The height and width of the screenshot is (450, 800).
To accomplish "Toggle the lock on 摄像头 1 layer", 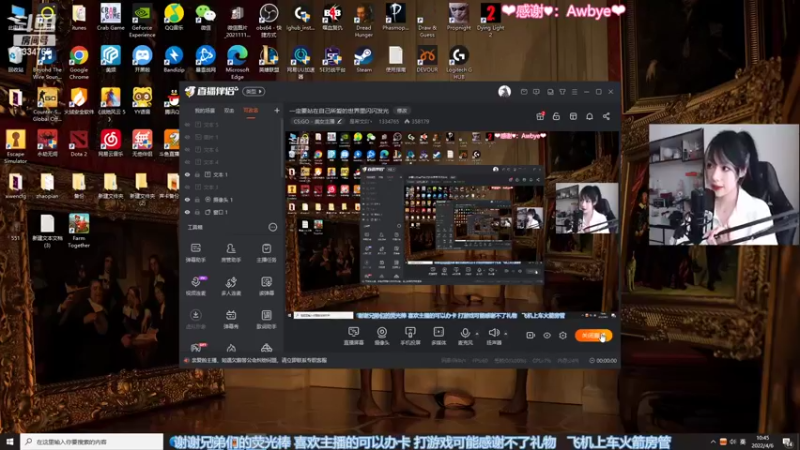I will [197, 199].
